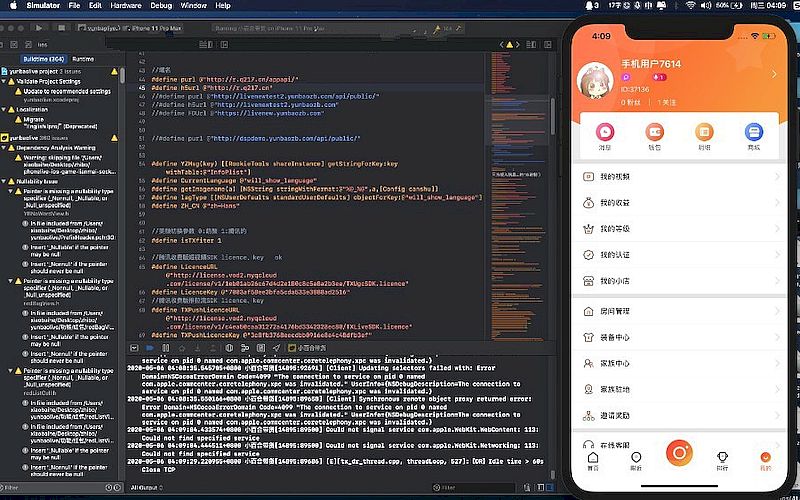The width and height of the screenshot is (800, 500).
Task: Open 家族中心 row in simulator
Action: pos(680,363)
